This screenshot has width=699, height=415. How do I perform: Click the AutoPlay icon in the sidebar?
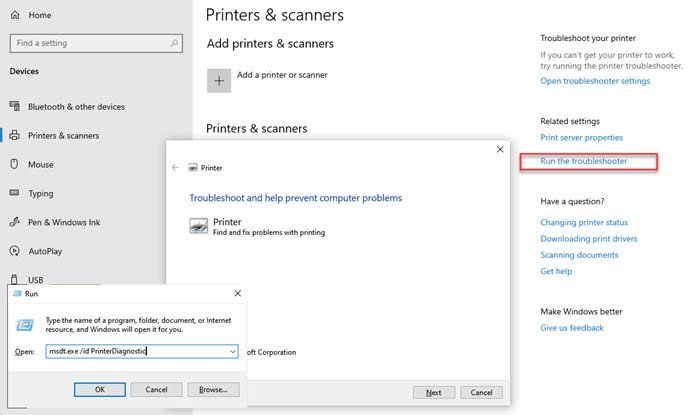point(15,251)
